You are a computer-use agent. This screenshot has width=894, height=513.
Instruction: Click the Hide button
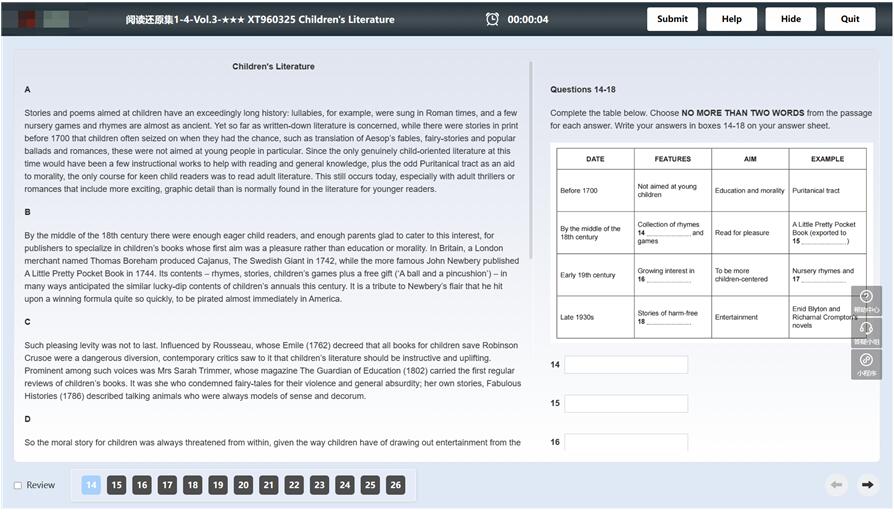(791, 19)
